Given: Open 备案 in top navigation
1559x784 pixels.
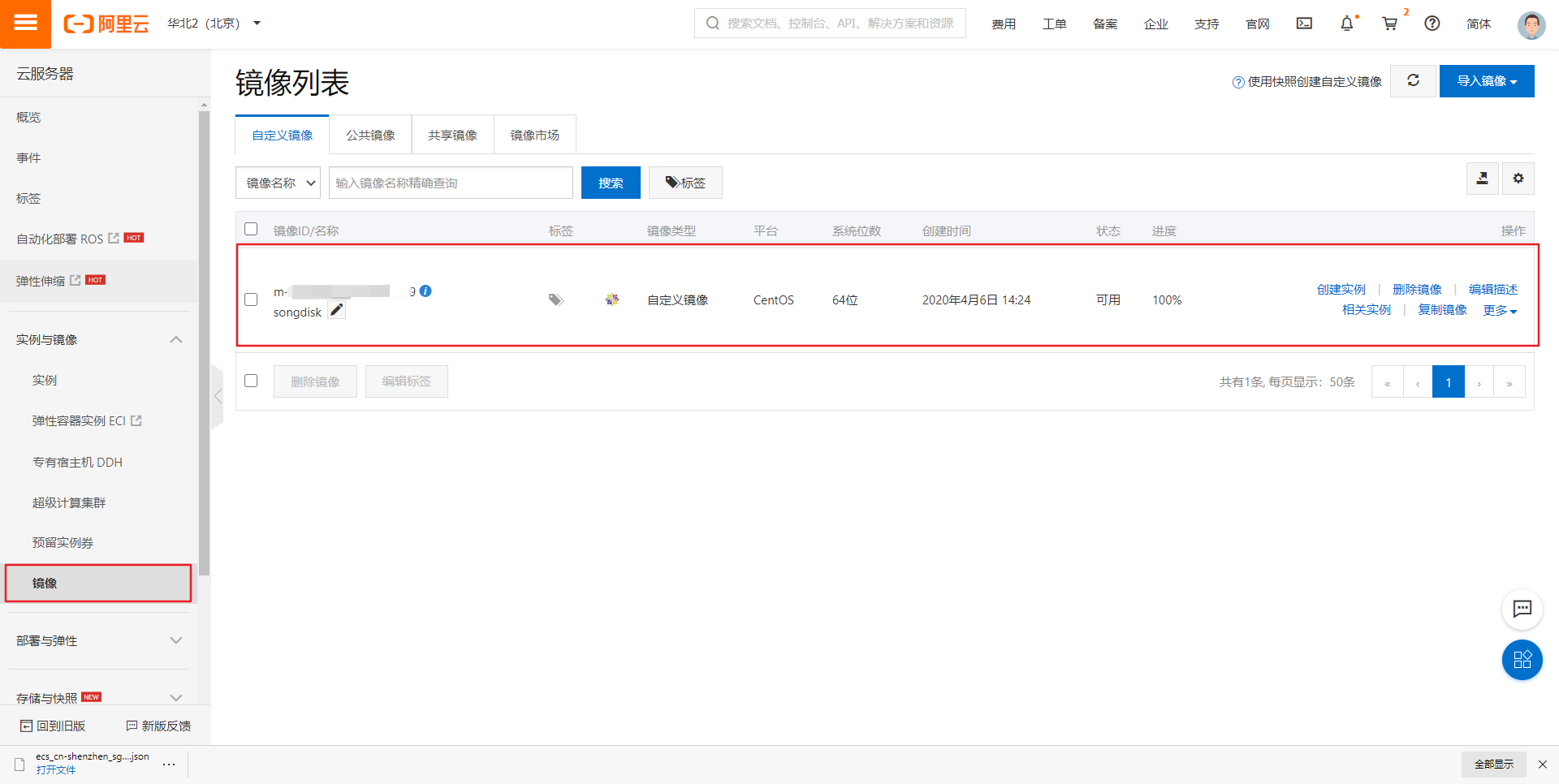Looking at the screenshot, I should tap(1105, 24).
